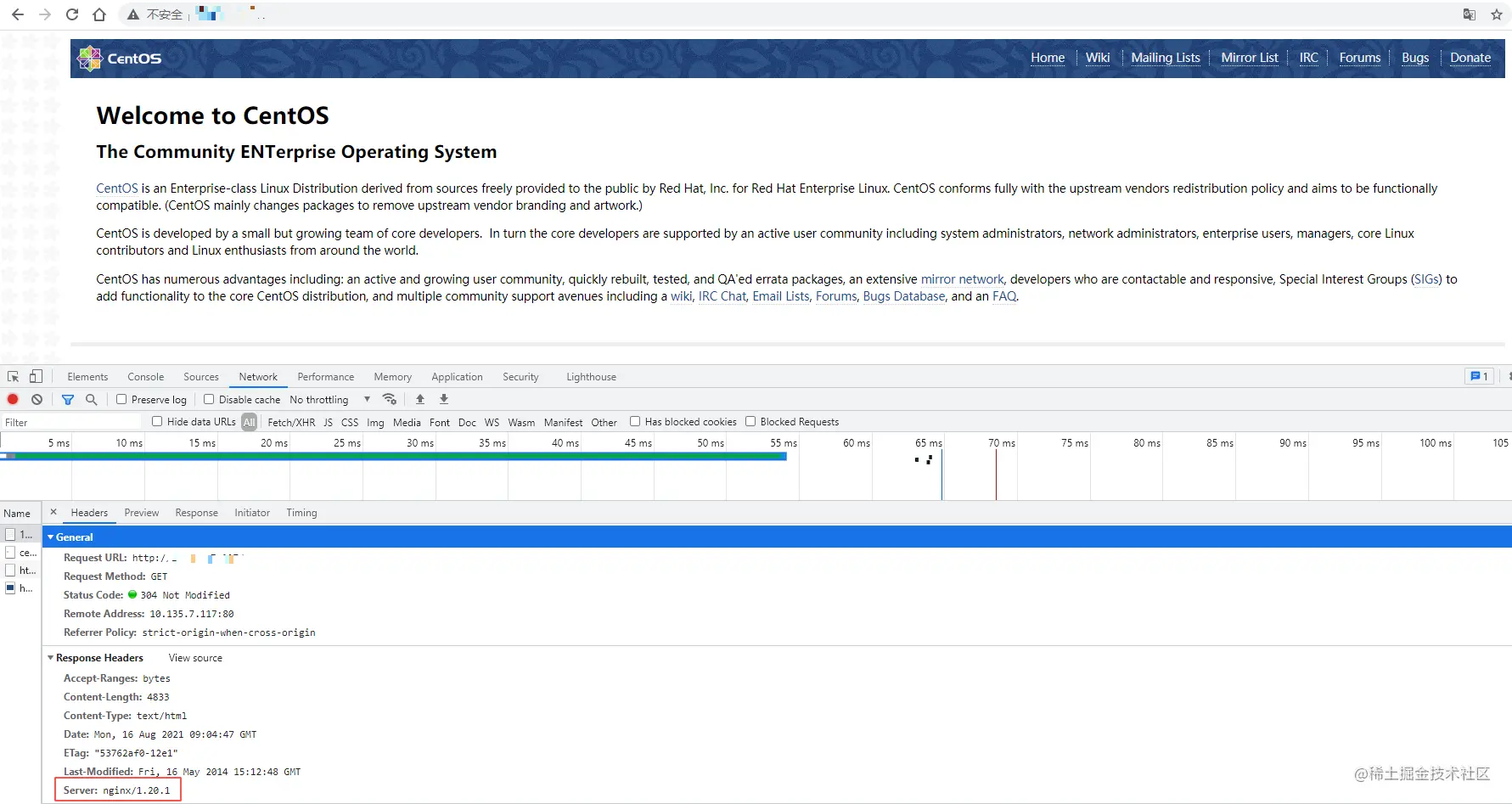
Task: Check the Blocked Requests checkbox
Action: click(x=750, y=421)
